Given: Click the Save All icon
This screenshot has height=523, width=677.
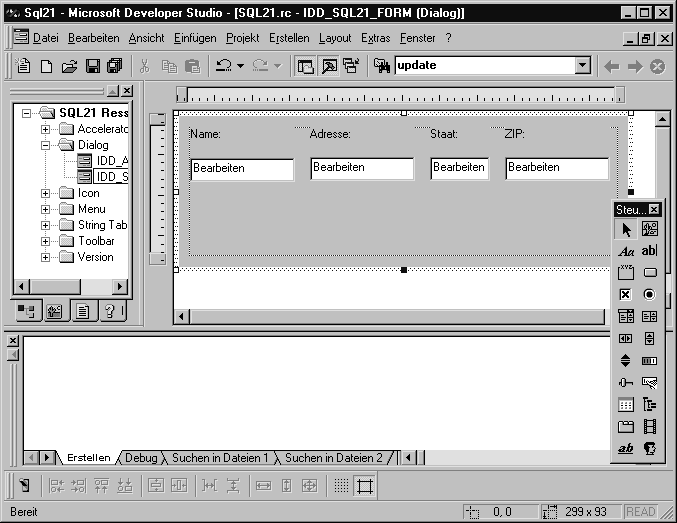Looking at the screenshot, I should pyautogui.click(x=115, y=66).
